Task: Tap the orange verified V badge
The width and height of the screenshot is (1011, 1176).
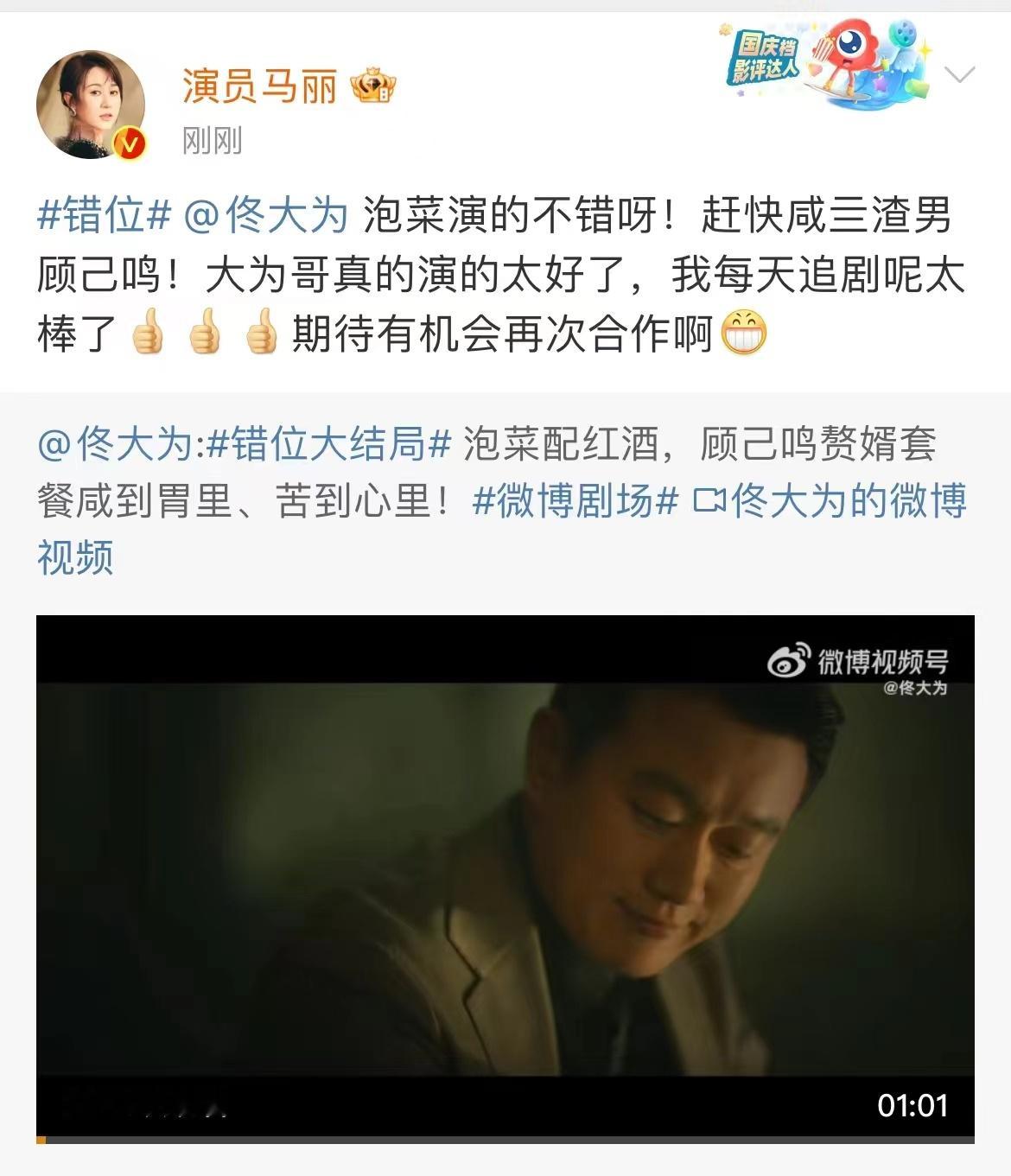Action: pyautogui.click(x=130, y=143)
